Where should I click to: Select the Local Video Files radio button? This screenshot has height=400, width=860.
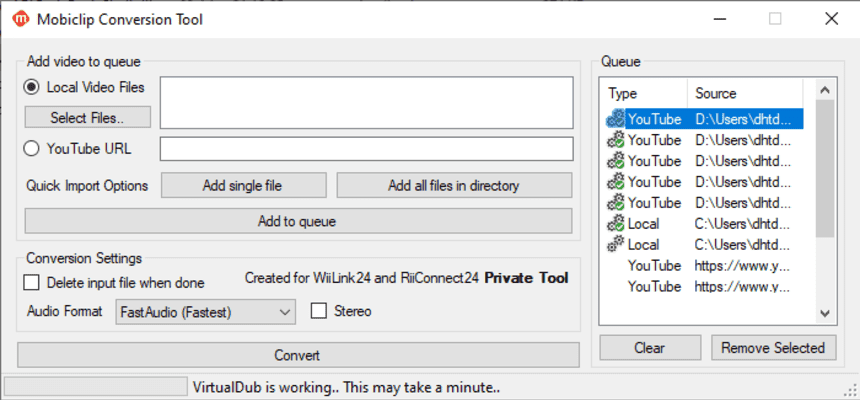pos(32,87)
